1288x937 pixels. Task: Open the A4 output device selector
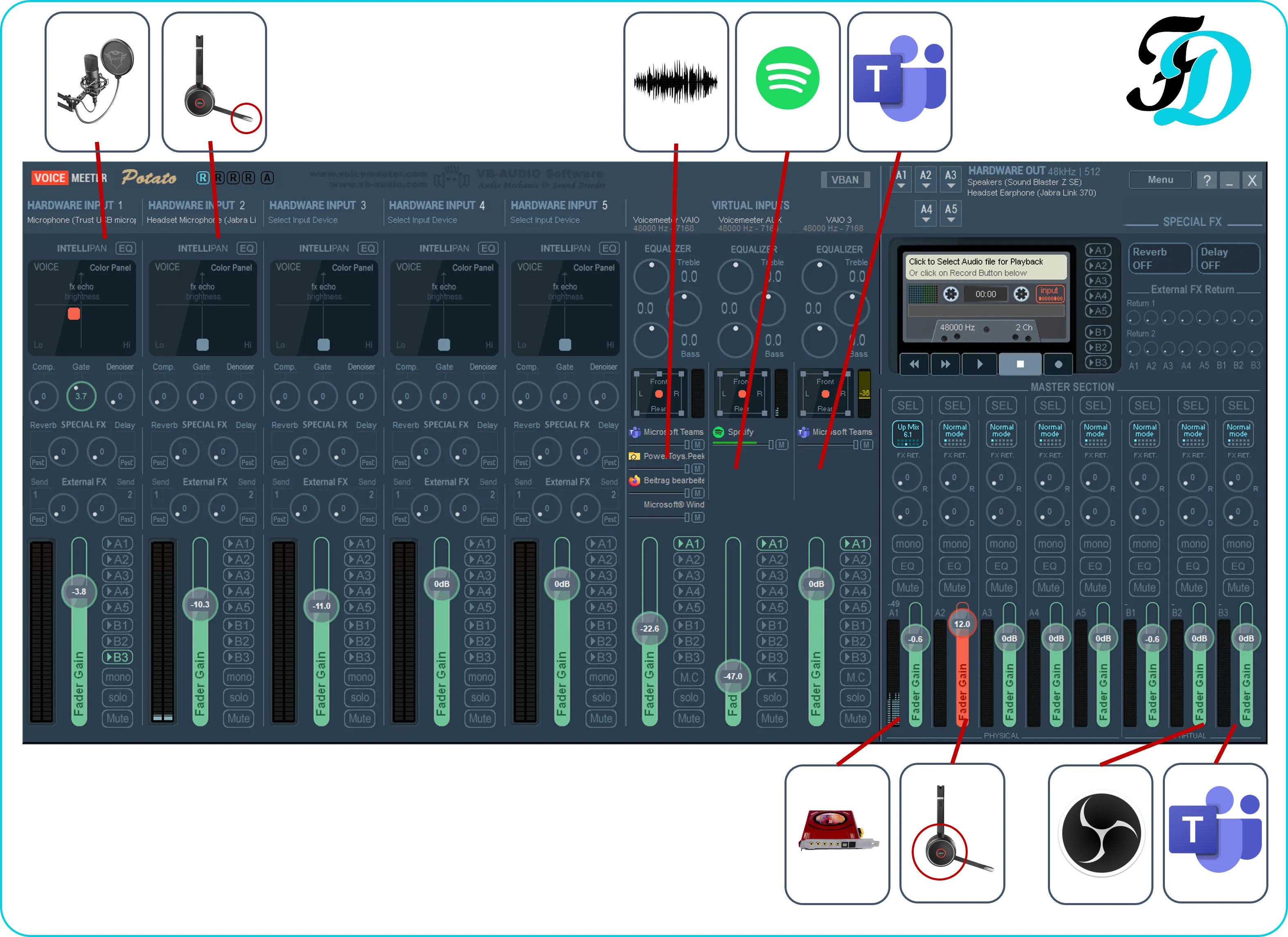pyautogui.click(x=926, y=213)
